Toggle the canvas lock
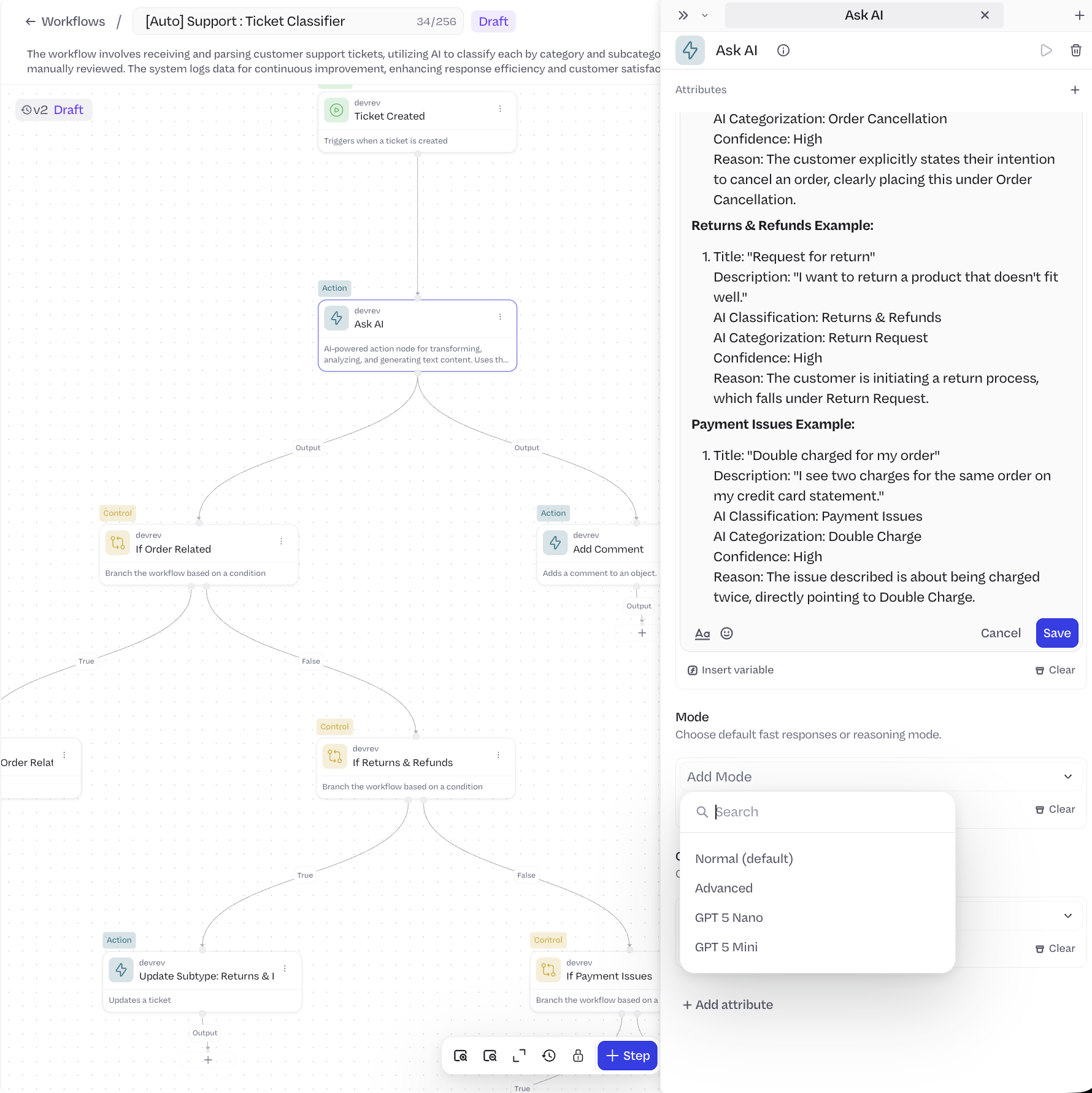The width and height of the screenshot is (1092, 1093). (x=578, y=1056)
